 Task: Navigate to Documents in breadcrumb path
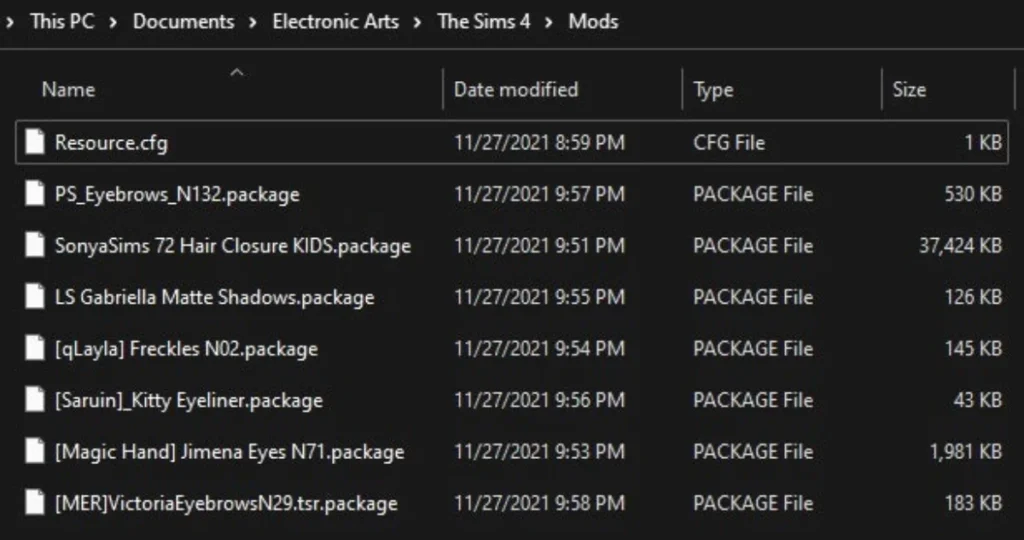pos(183,21)
